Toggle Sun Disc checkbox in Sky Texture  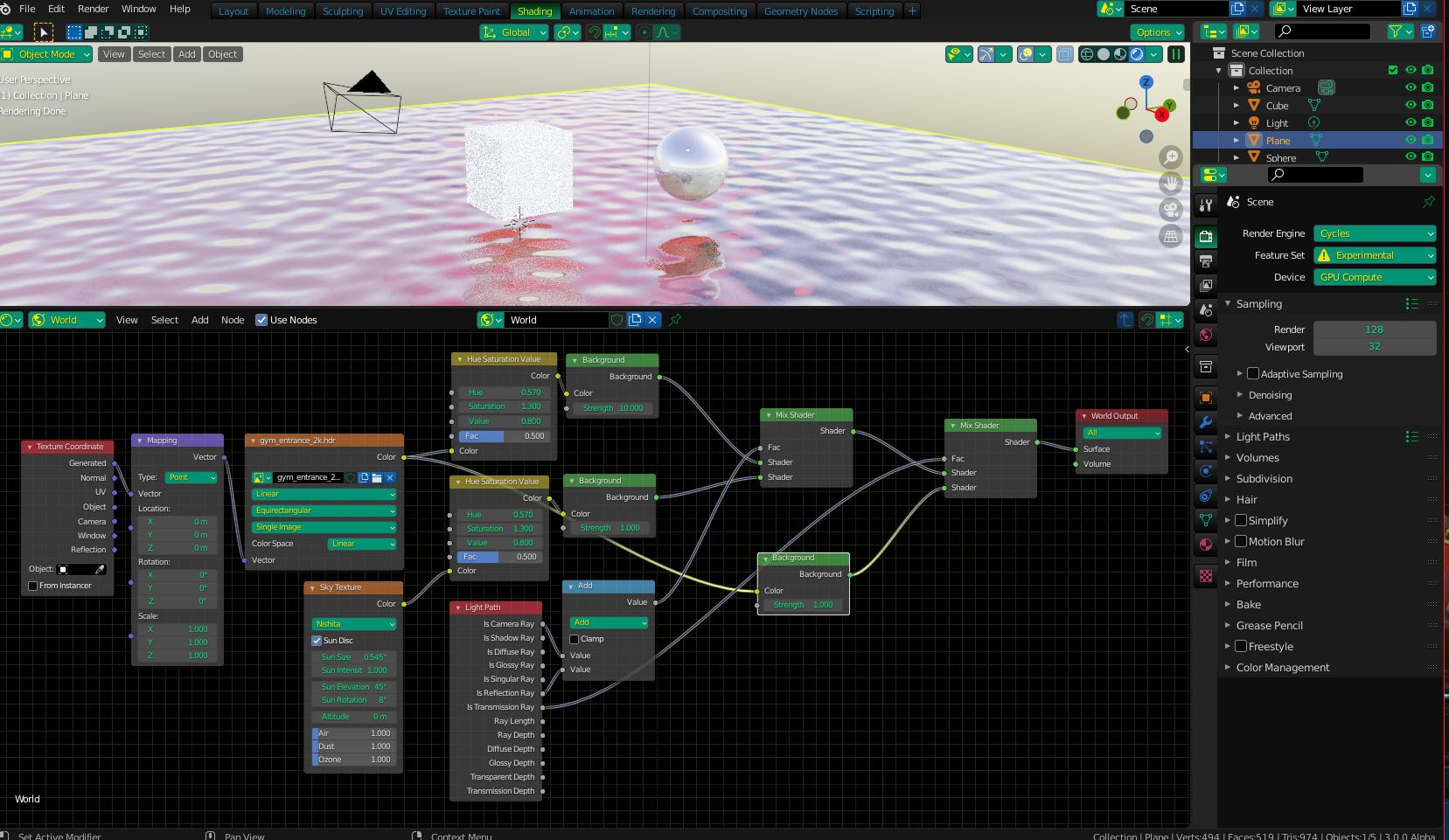pos(317,641)
